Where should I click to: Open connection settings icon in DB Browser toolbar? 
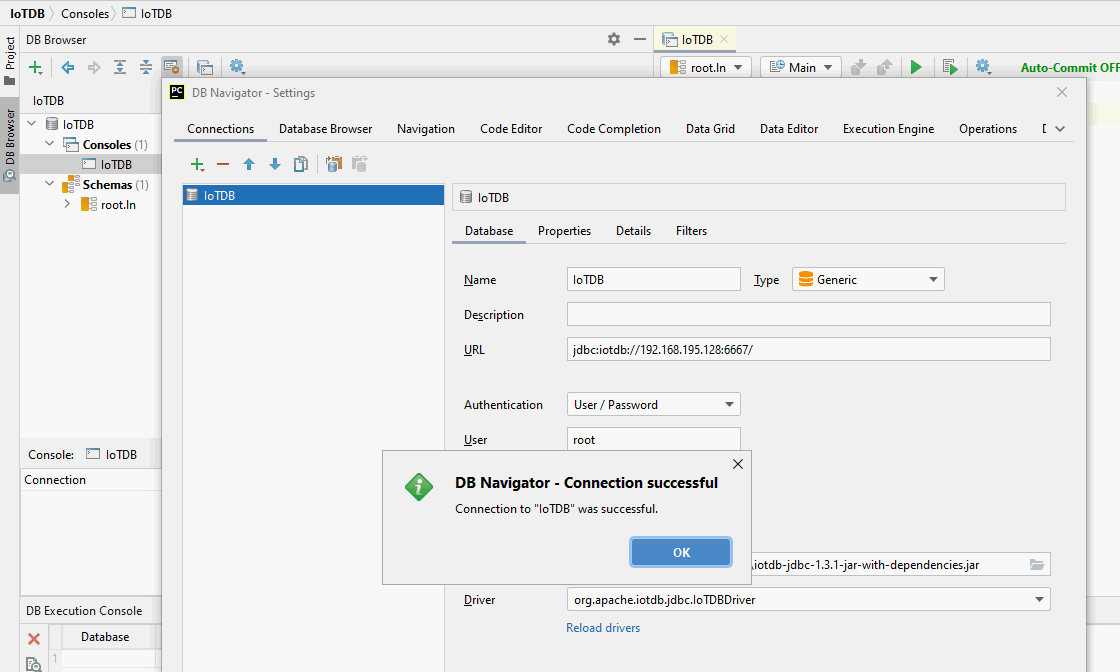point(171,67)
